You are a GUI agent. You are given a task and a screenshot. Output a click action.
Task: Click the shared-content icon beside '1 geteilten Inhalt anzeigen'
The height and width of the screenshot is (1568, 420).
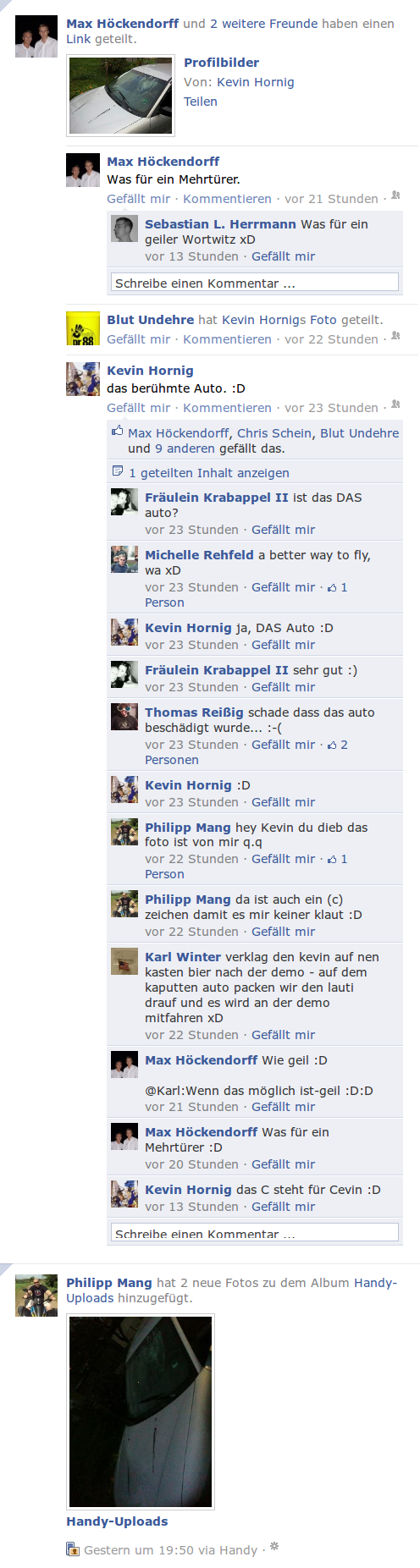pyautogui.click(x=118, y=471)
